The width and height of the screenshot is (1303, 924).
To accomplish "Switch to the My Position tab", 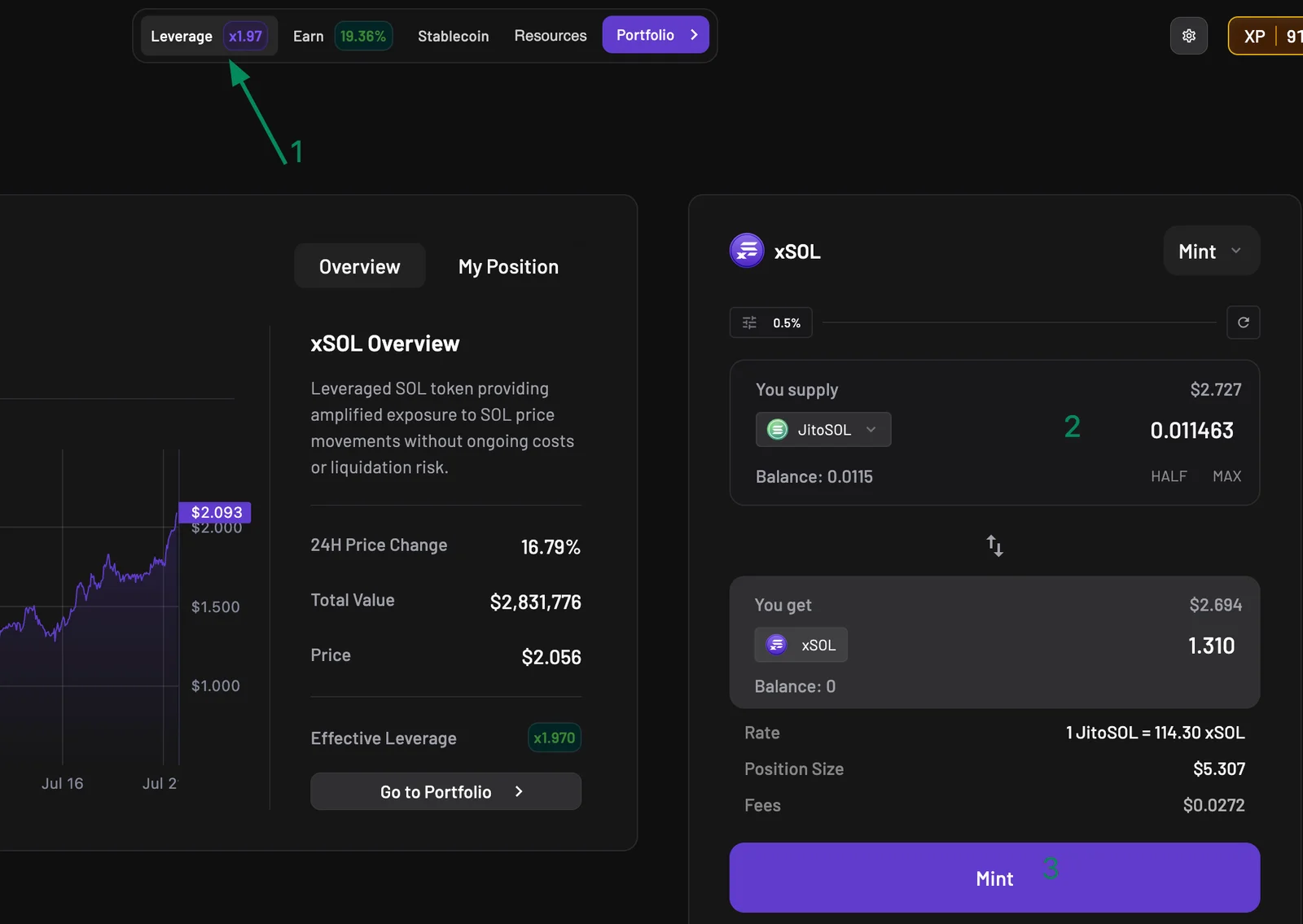I will (508, 266).
